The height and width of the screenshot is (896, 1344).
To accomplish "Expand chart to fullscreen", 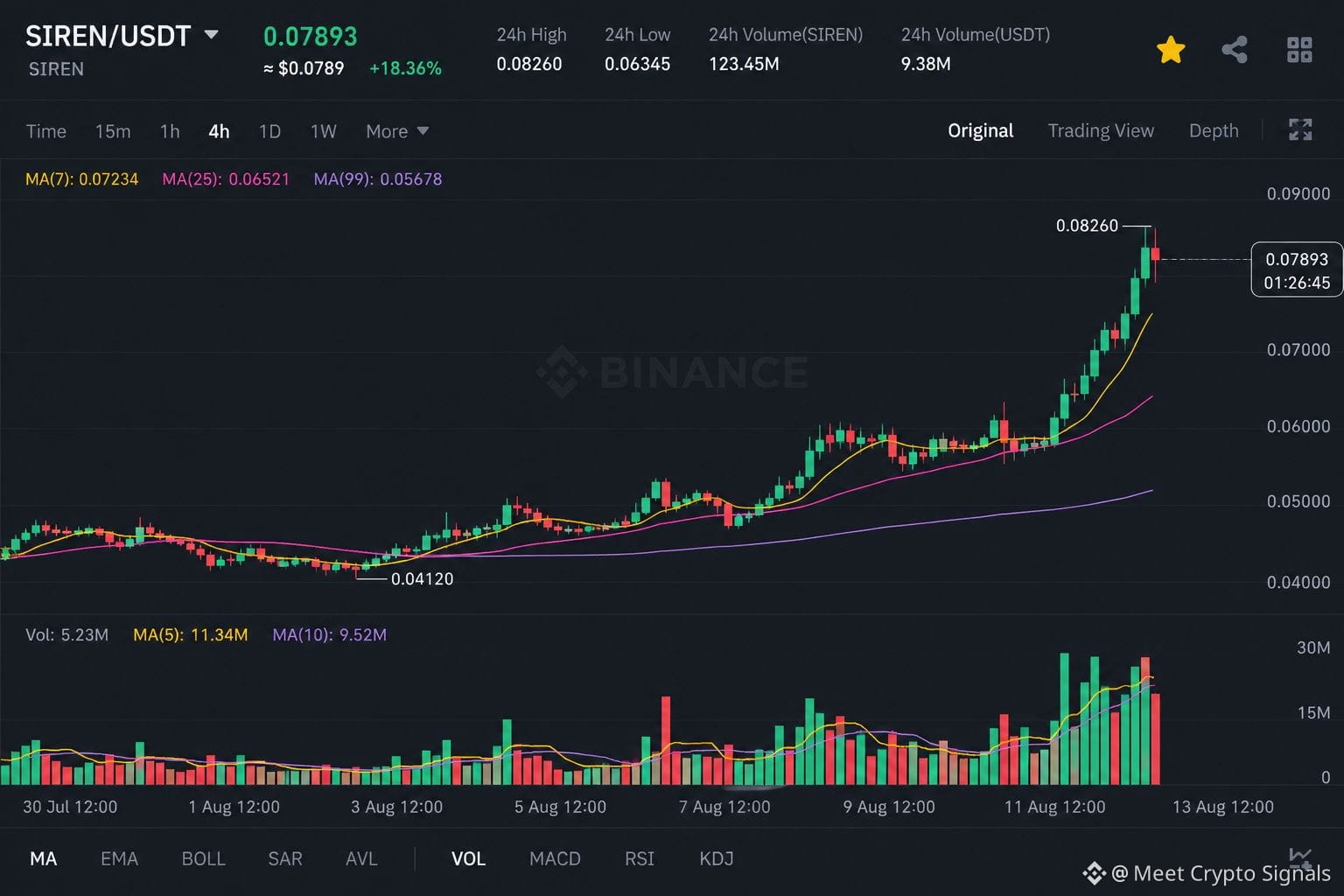I will (x=1300, y=130).
